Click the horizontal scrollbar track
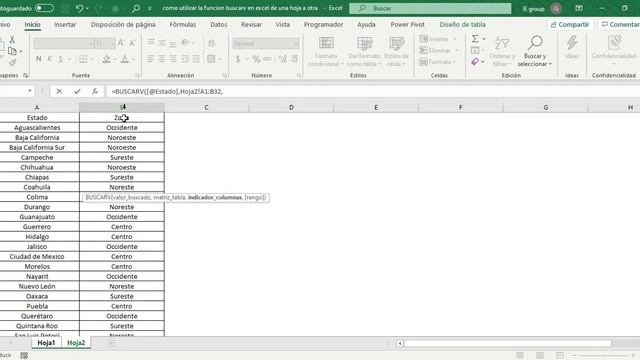This screenshot has height=360, width=640. click(x=507, y=343)
